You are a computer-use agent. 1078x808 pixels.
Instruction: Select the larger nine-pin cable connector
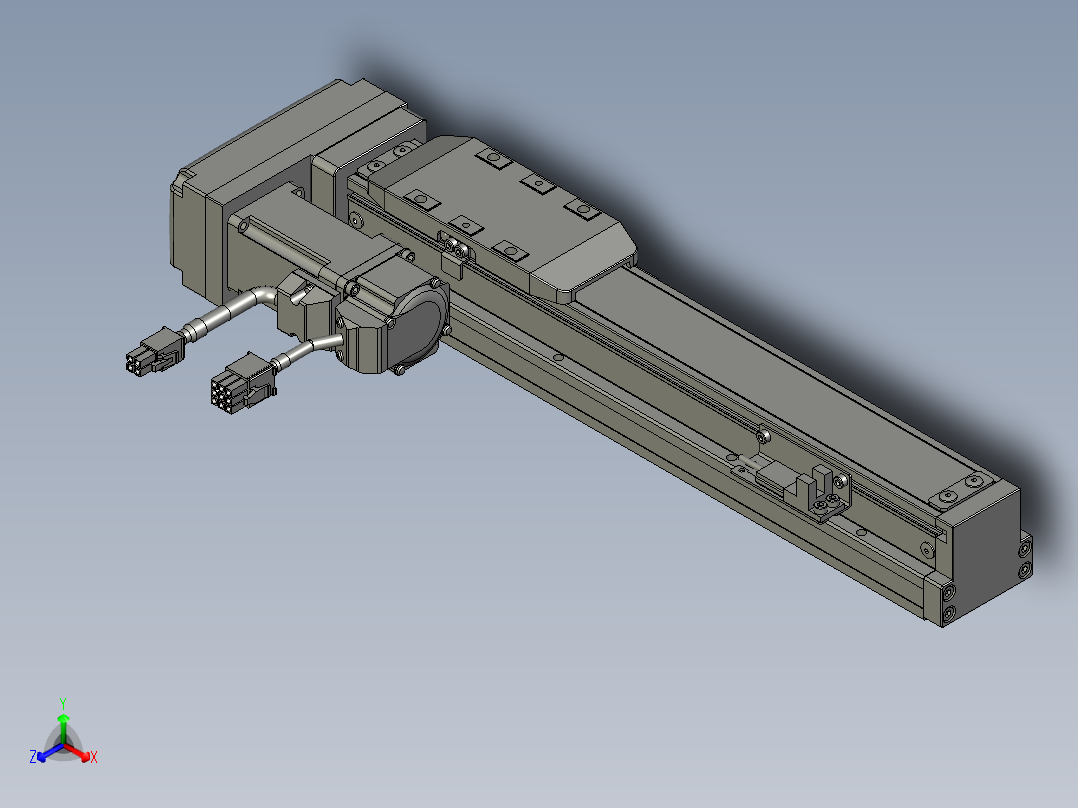pyautogui.click(x=242, y=384)
